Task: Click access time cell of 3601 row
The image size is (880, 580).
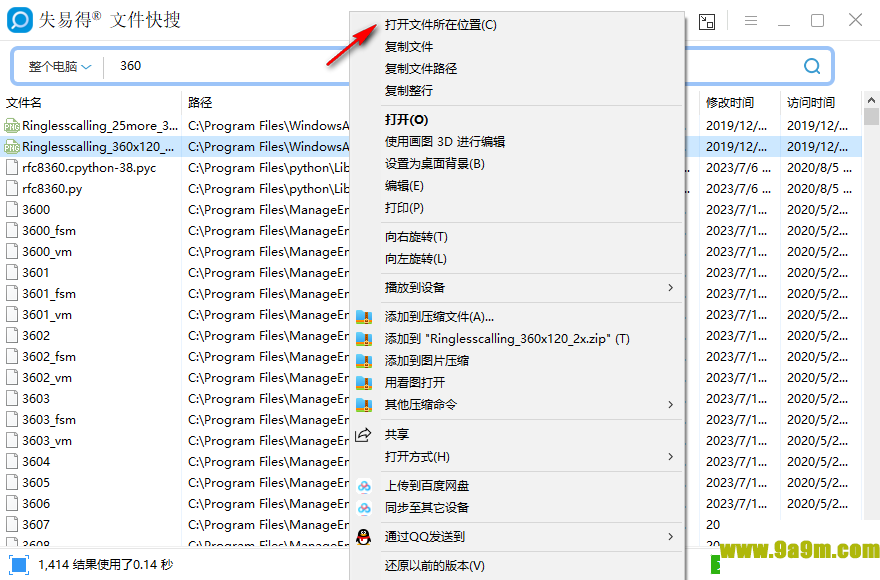Action: pos(817,273)
